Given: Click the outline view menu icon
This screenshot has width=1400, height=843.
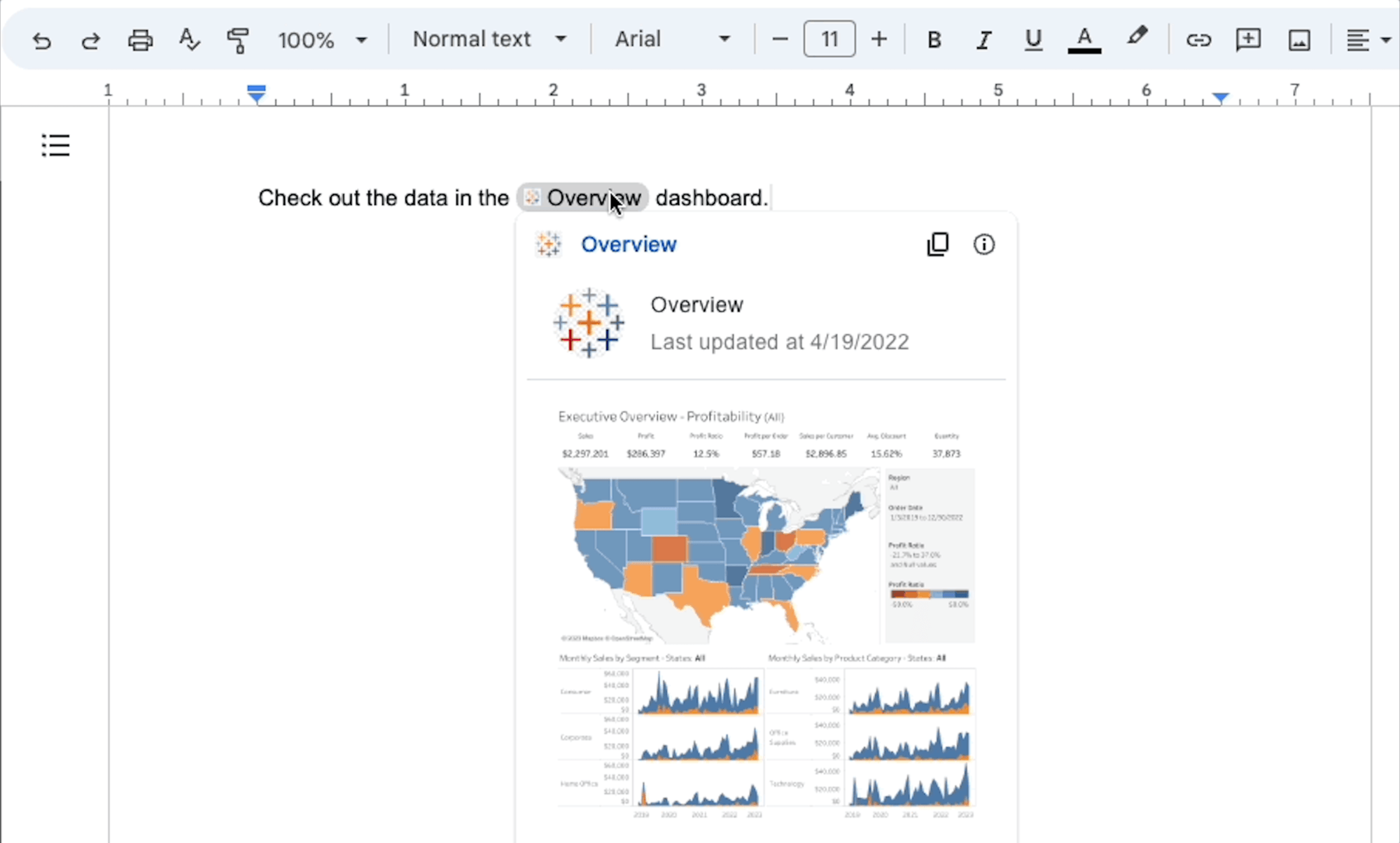Looking at the screenshot, I should [54, 146].
